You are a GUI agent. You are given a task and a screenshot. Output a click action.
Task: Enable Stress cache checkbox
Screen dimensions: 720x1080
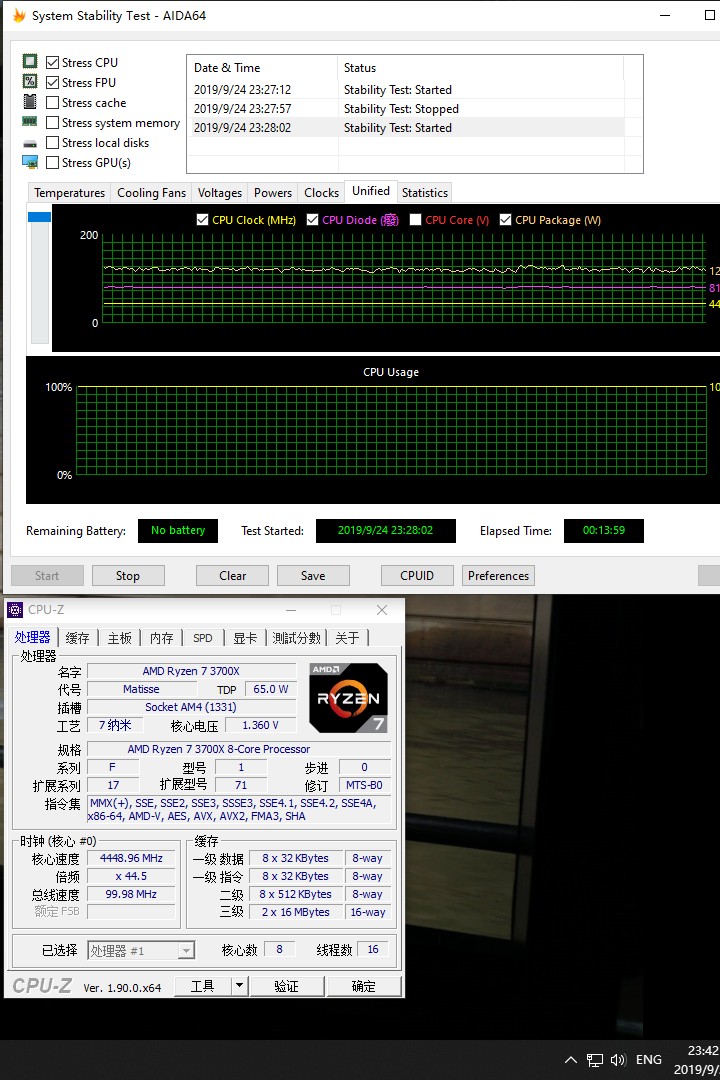click(x=52, y=103)
